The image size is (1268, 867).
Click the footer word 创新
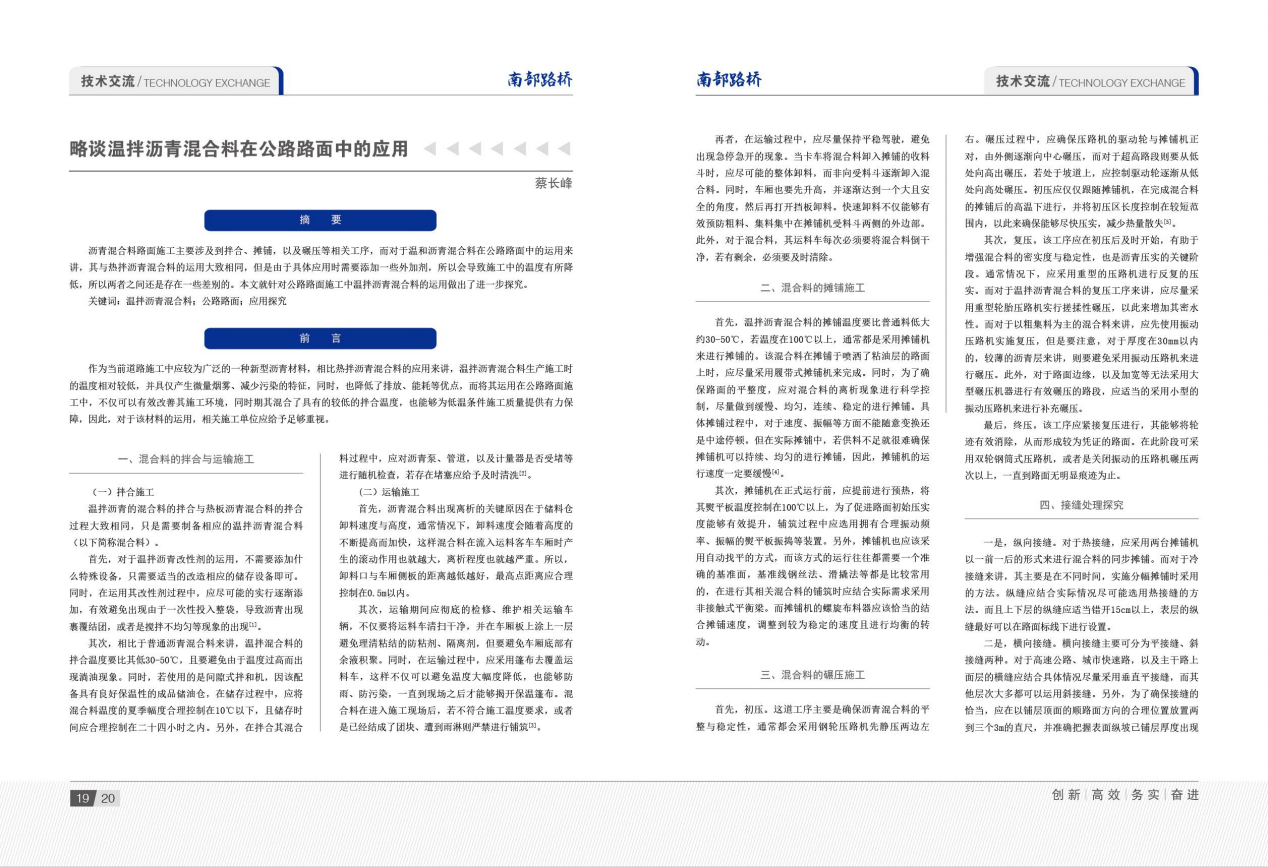(1066, 795)
